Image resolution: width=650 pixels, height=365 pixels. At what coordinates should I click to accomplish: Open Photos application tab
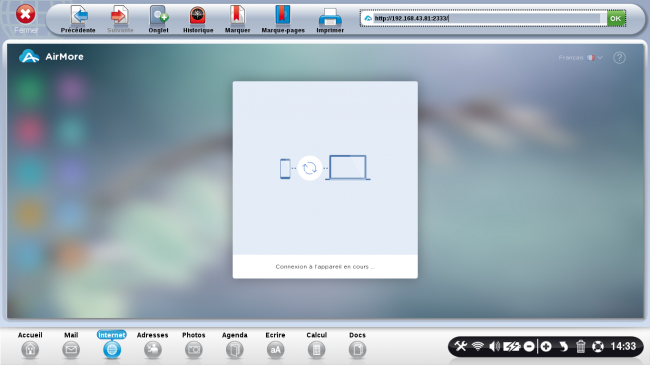pos(194,345)
